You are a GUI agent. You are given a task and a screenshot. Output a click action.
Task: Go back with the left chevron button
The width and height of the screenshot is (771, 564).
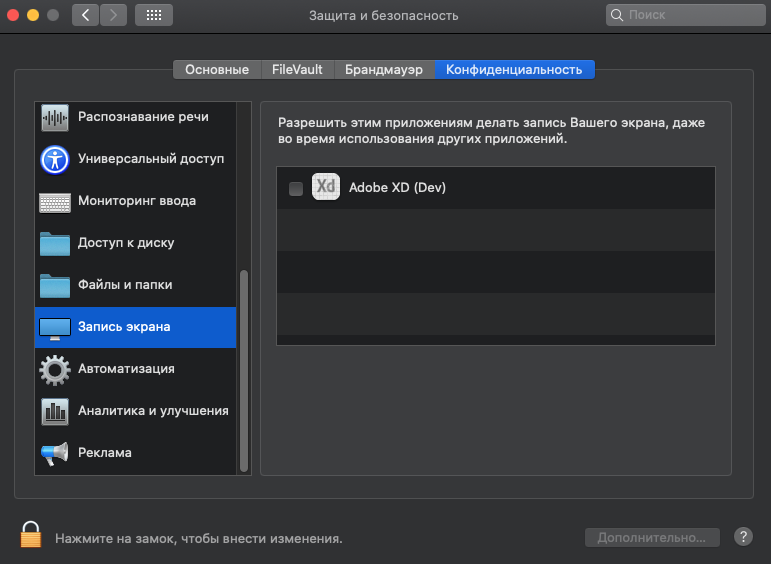pos(85,15)
